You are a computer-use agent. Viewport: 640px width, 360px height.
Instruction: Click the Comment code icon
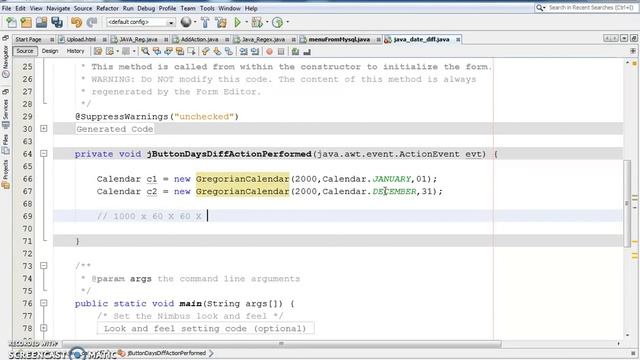click(x=295, y=51)
